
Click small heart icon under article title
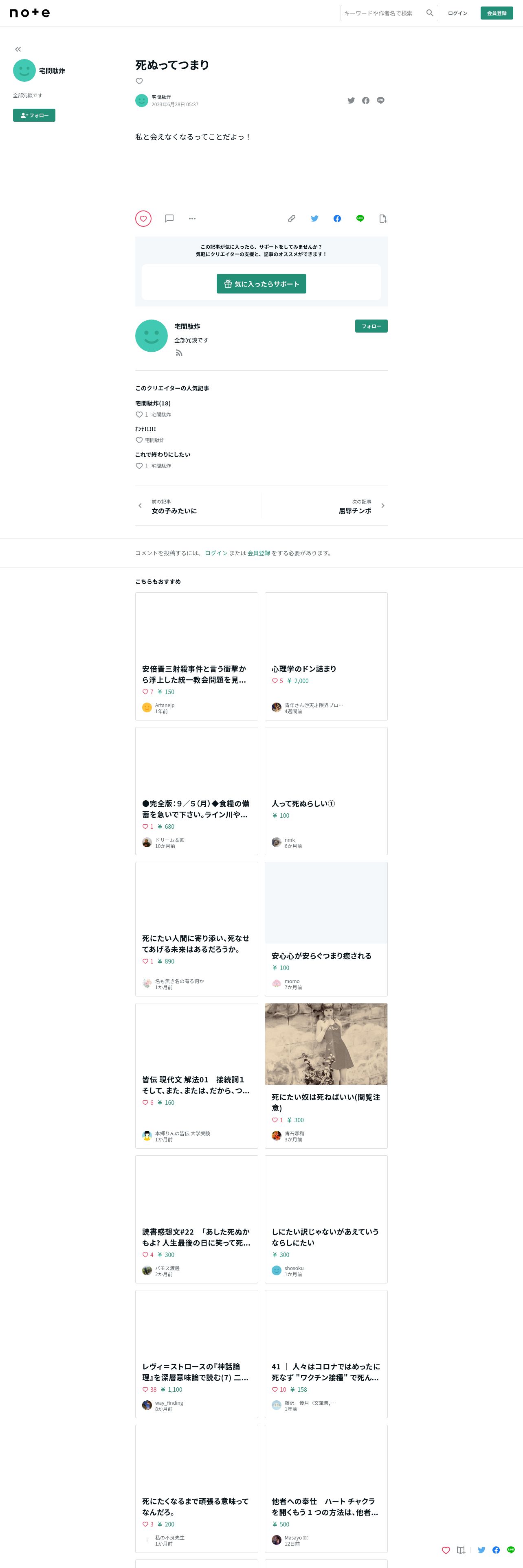click(139, 81)
